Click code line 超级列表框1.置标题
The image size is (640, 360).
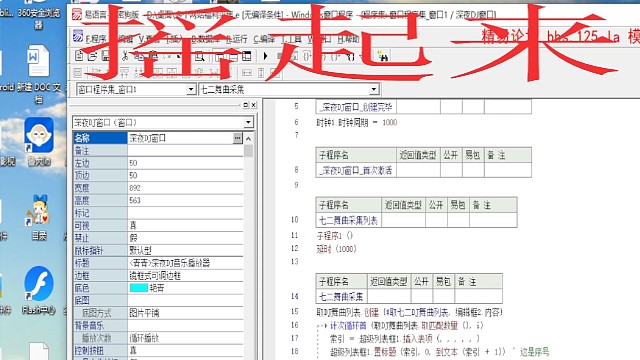click(417, 351)
